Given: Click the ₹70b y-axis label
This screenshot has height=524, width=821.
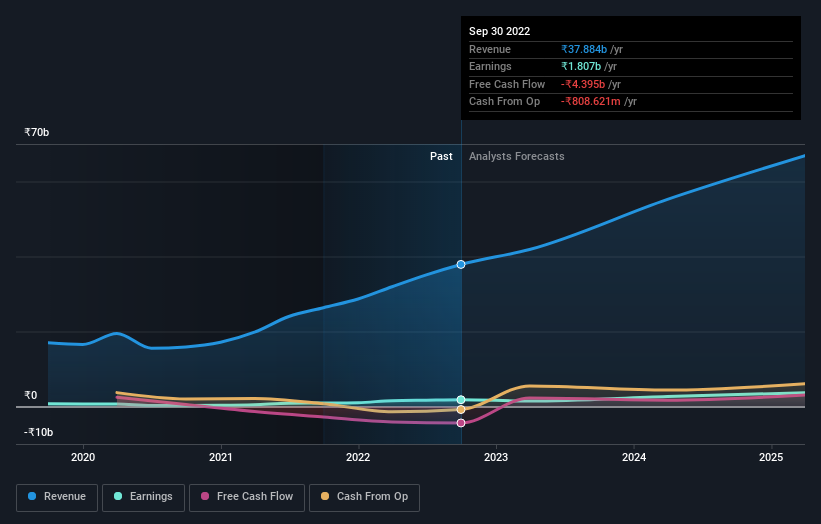Looking at the screenshot, I should [x=37, y=132].
